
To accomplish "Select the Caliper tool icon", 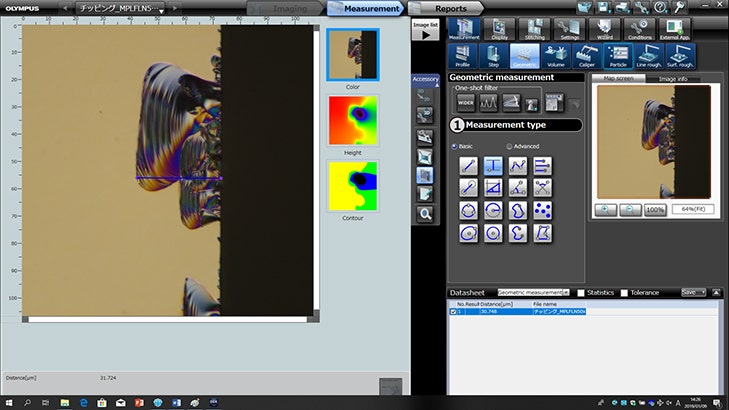I will [x=587, y=57].
